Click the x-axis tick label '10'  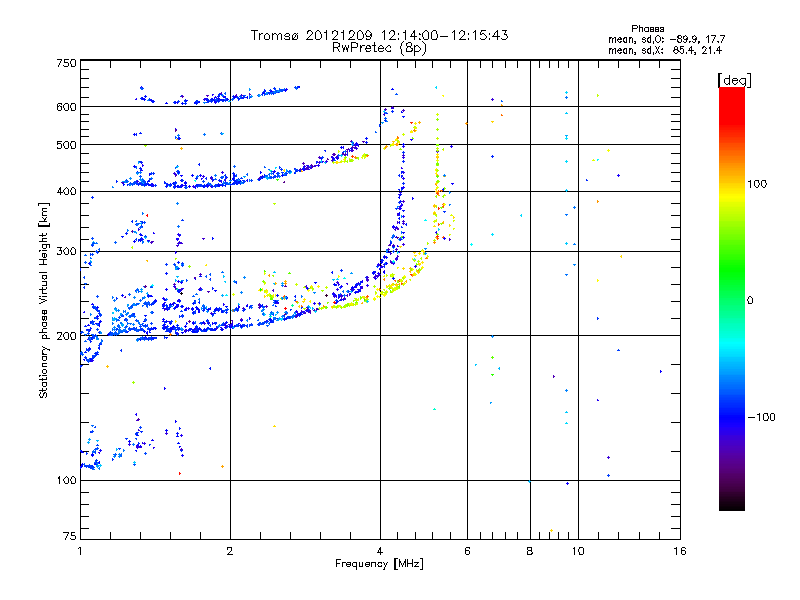click(x=578, y=551)
